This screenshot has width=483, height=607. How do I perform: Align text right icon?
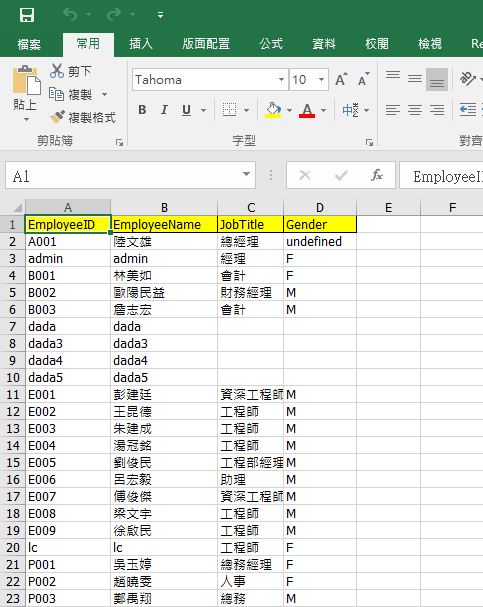pyautogui.click(x=437, y=110)
